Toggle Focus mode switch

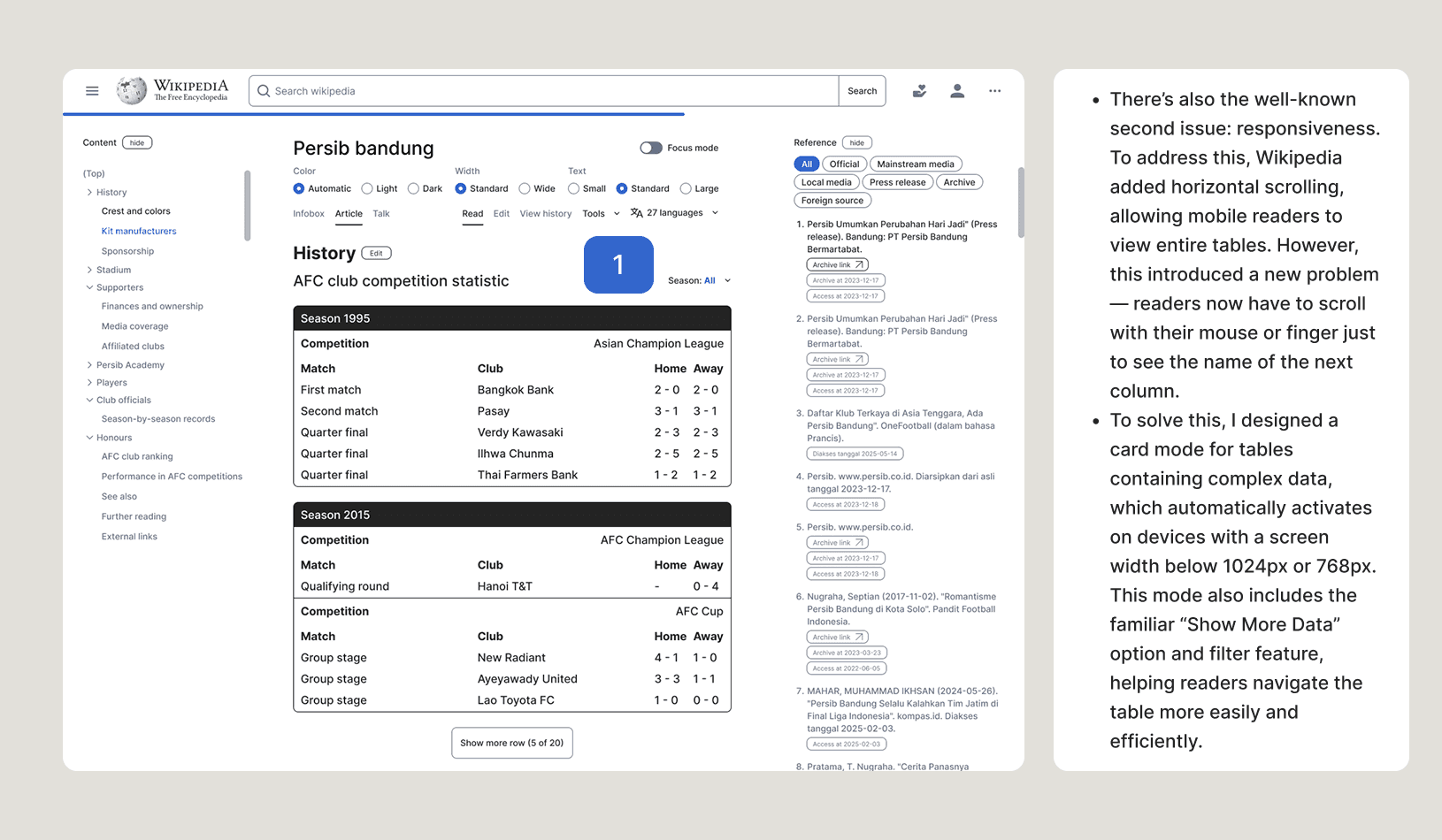(651, 148)
